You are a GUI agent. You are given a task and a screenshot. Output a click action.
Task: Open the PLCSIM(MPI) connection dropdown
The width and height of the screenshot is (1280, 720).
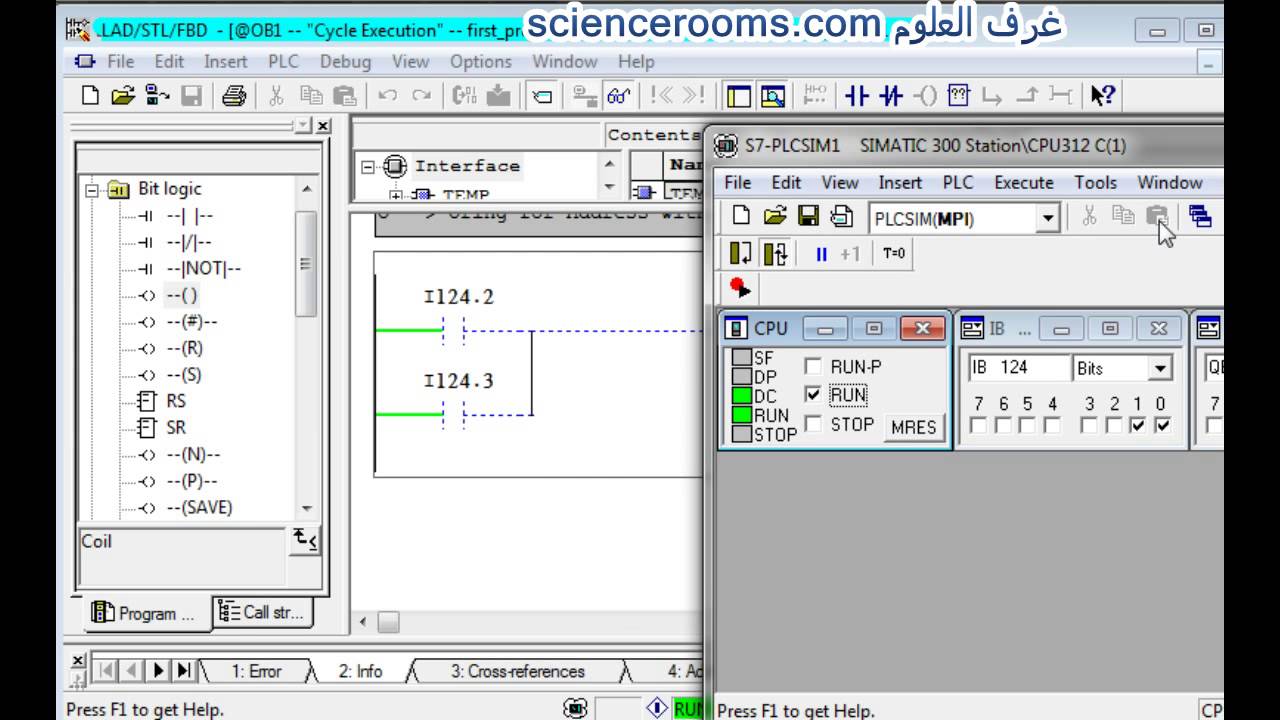(1047, 218)
